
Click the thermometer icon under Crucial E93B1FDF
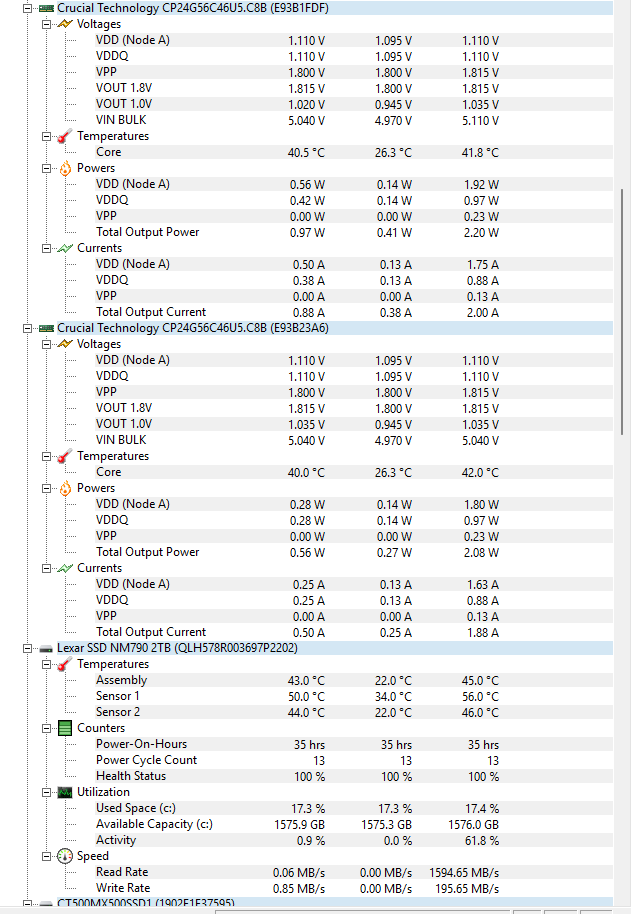65,136
